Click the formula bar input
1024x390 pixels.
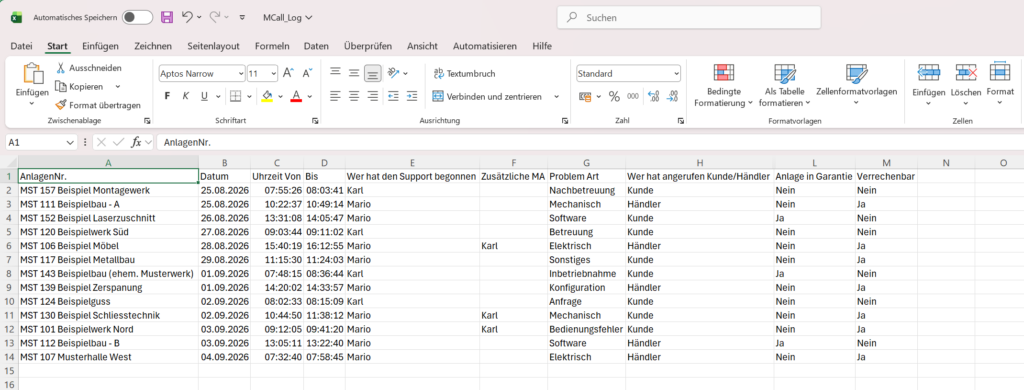pos(590,142)
